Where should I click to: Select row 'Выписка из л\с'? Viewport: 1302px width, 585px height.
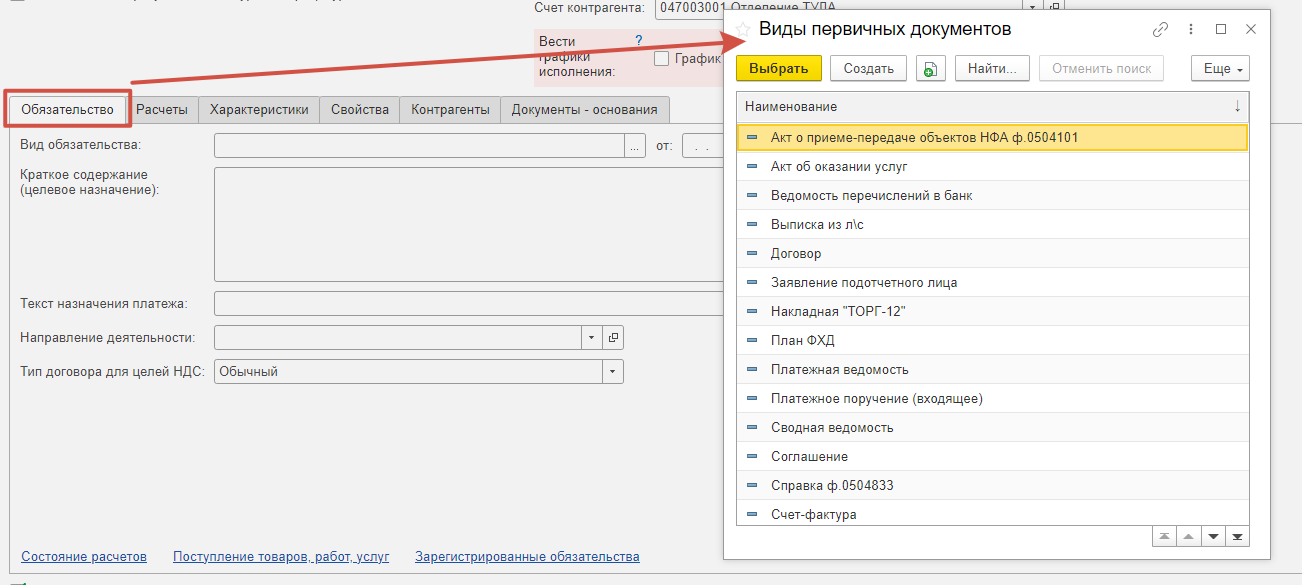[992, 224]
